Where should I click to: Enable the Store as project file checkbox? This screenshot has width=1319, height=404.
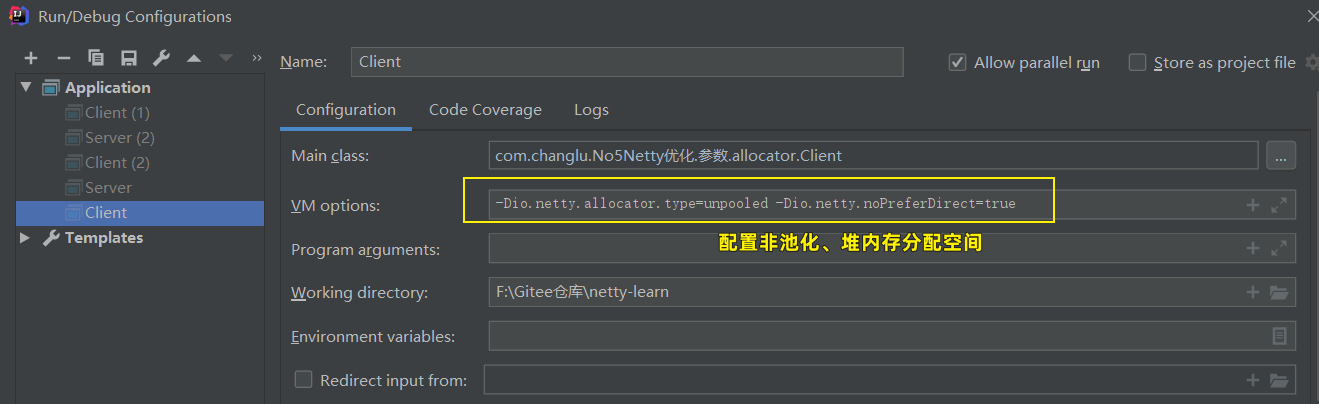1137,62
